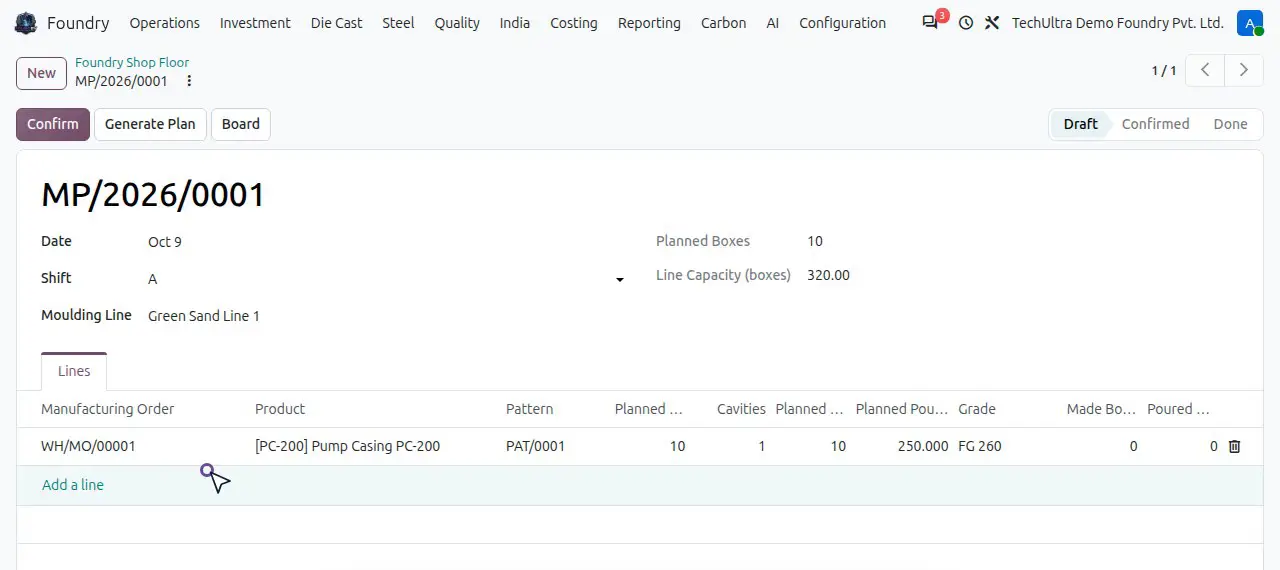Screen dimensions: 1280x570
Task: Open the debug tools wrench icon
Action: (x=992, y=23)
